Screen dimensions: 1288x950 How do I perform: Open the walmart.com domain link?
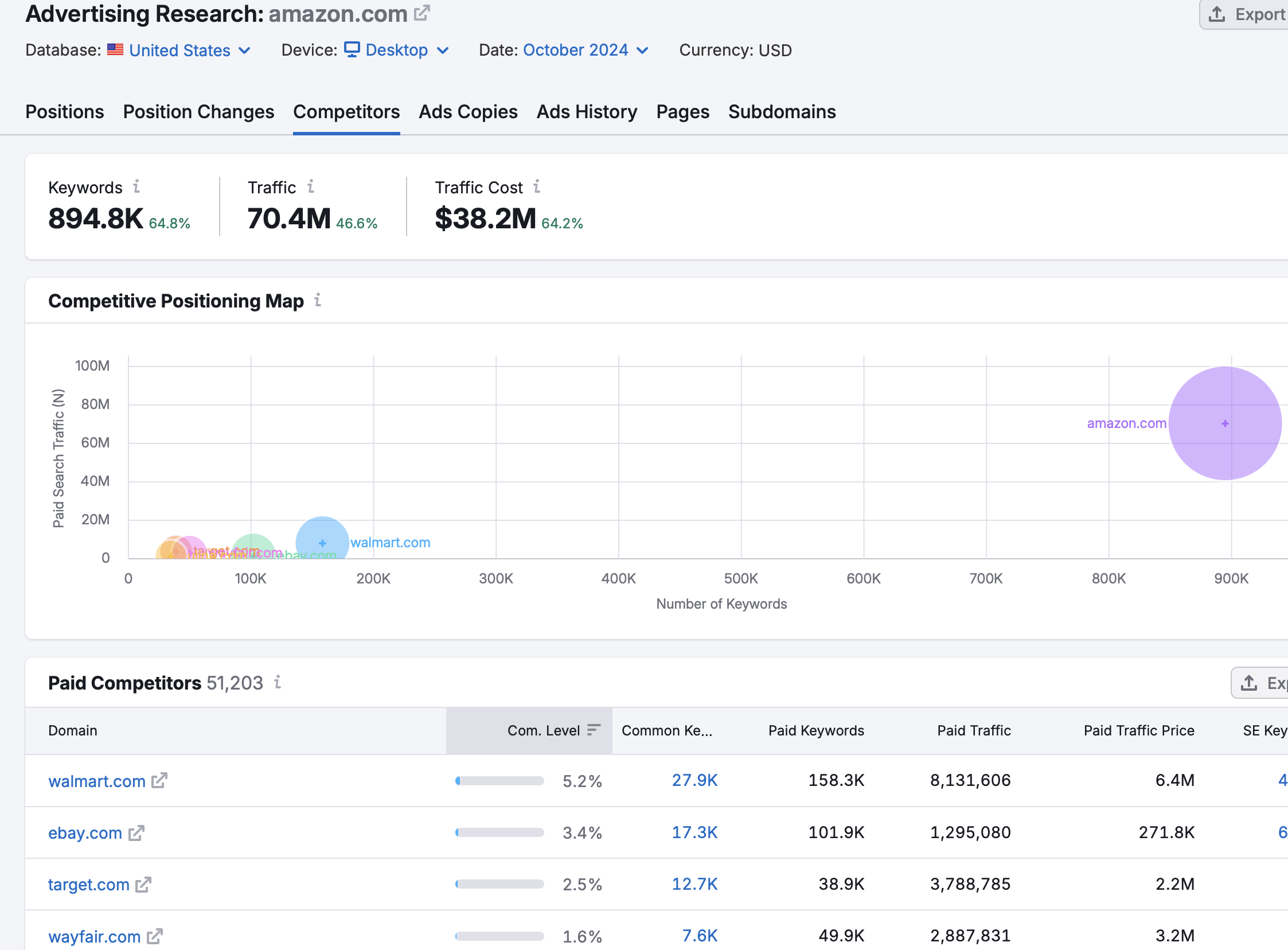pyautogui.click(x=96, y=781)
